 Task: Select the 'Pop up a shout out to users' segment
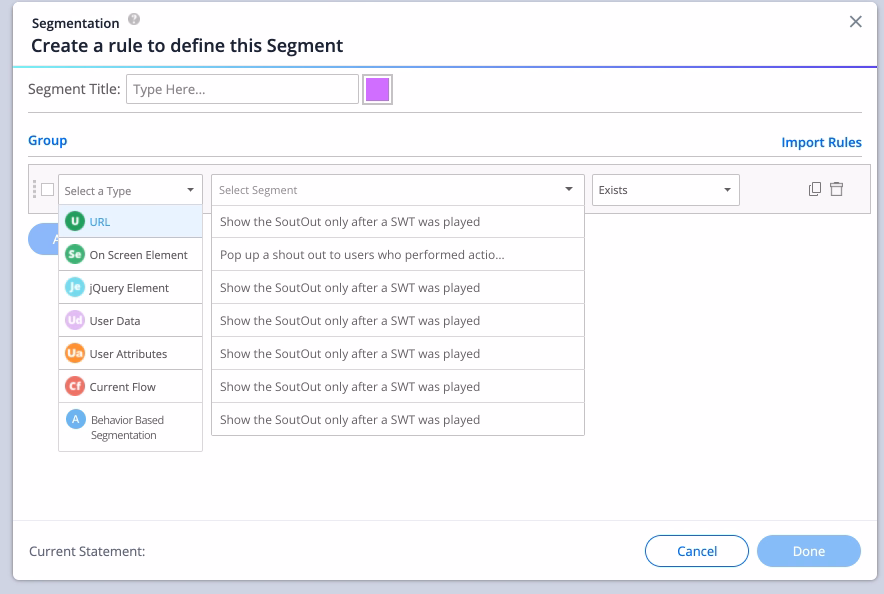tap(397, 255)
